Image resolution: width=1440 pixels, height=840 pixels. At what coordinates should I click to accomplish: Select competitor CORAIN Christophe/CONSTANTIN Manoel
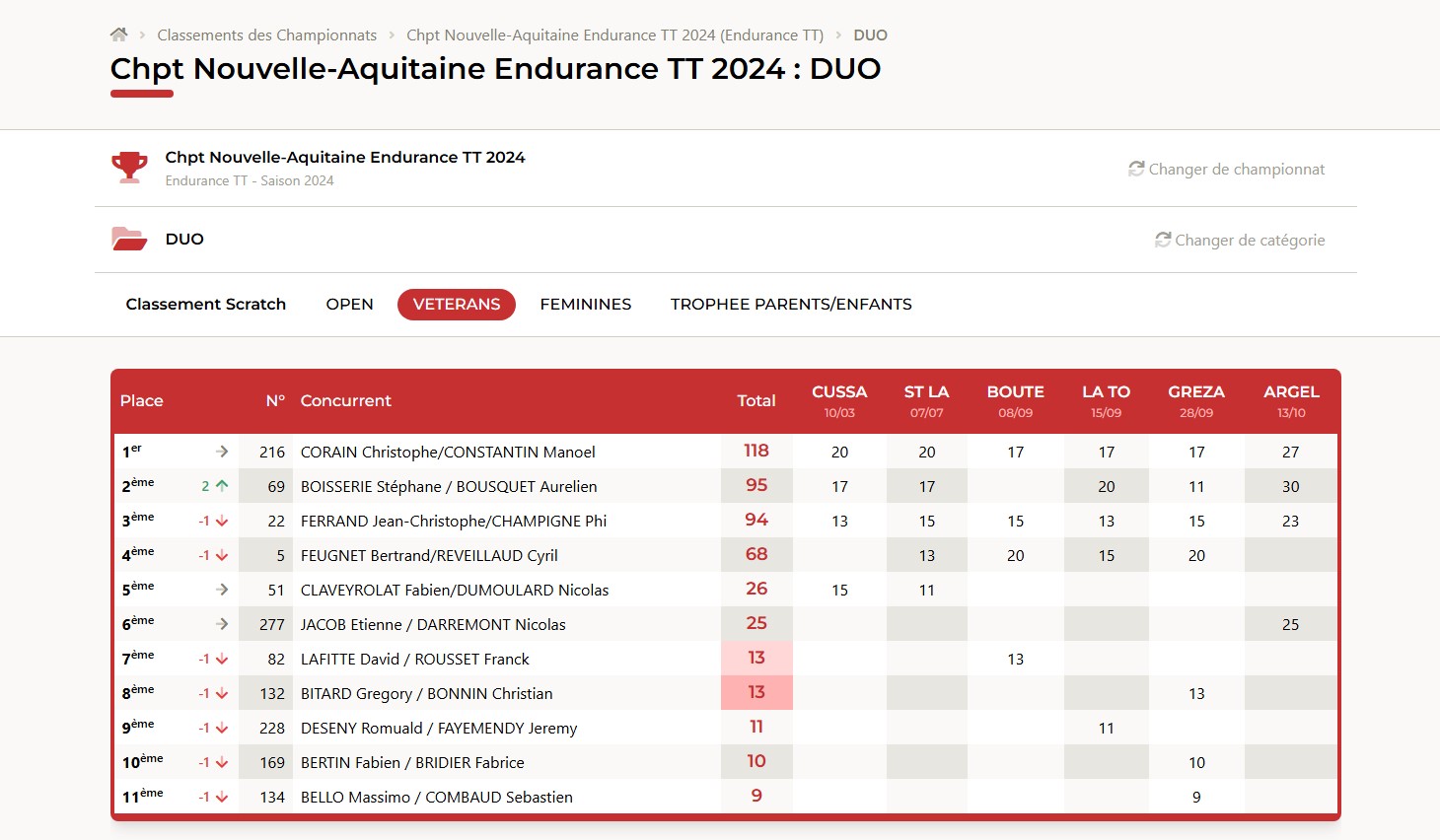(448, 453)
